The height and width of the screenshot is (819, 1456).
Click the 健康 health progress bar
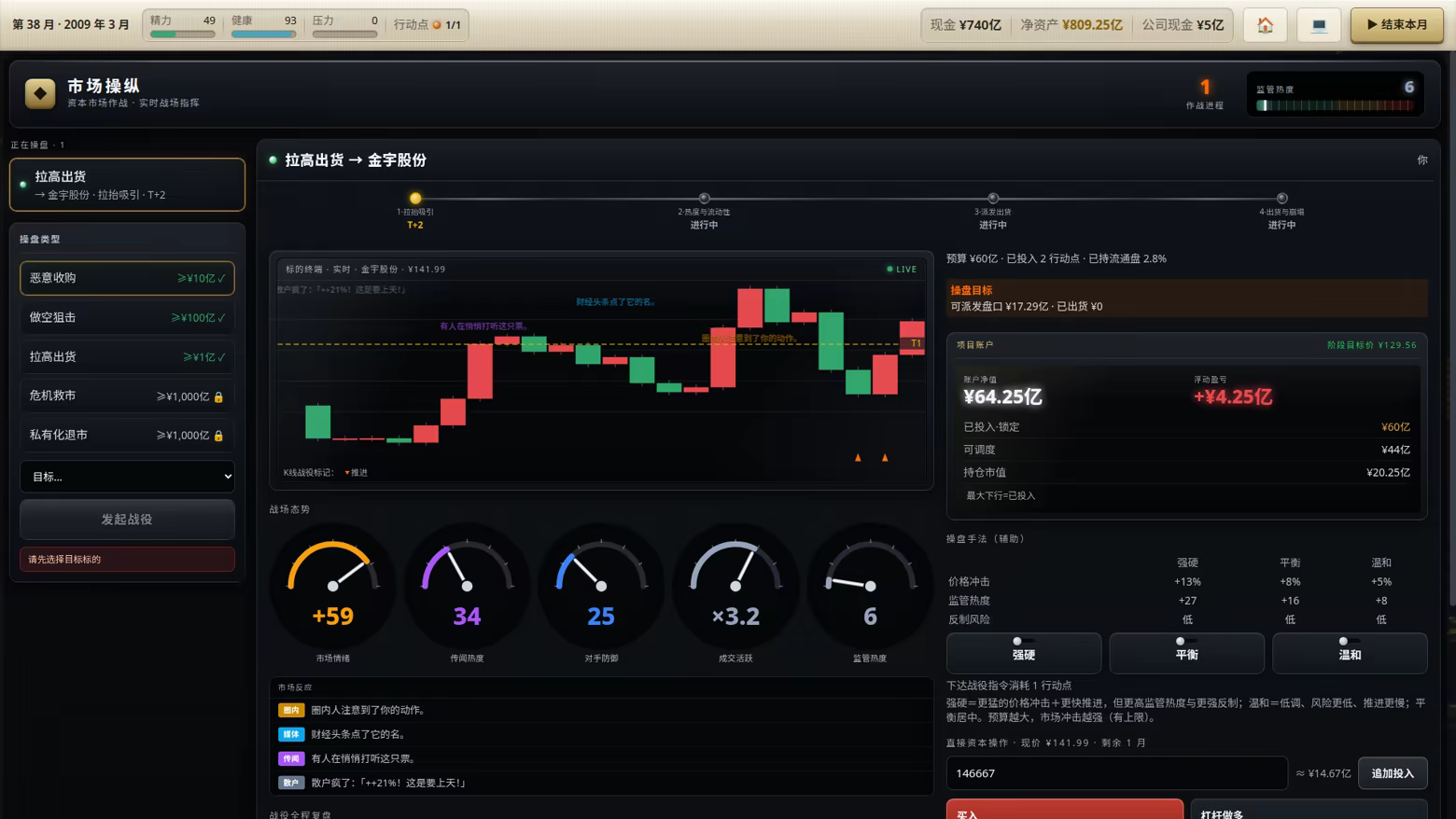tap(263, 35)
